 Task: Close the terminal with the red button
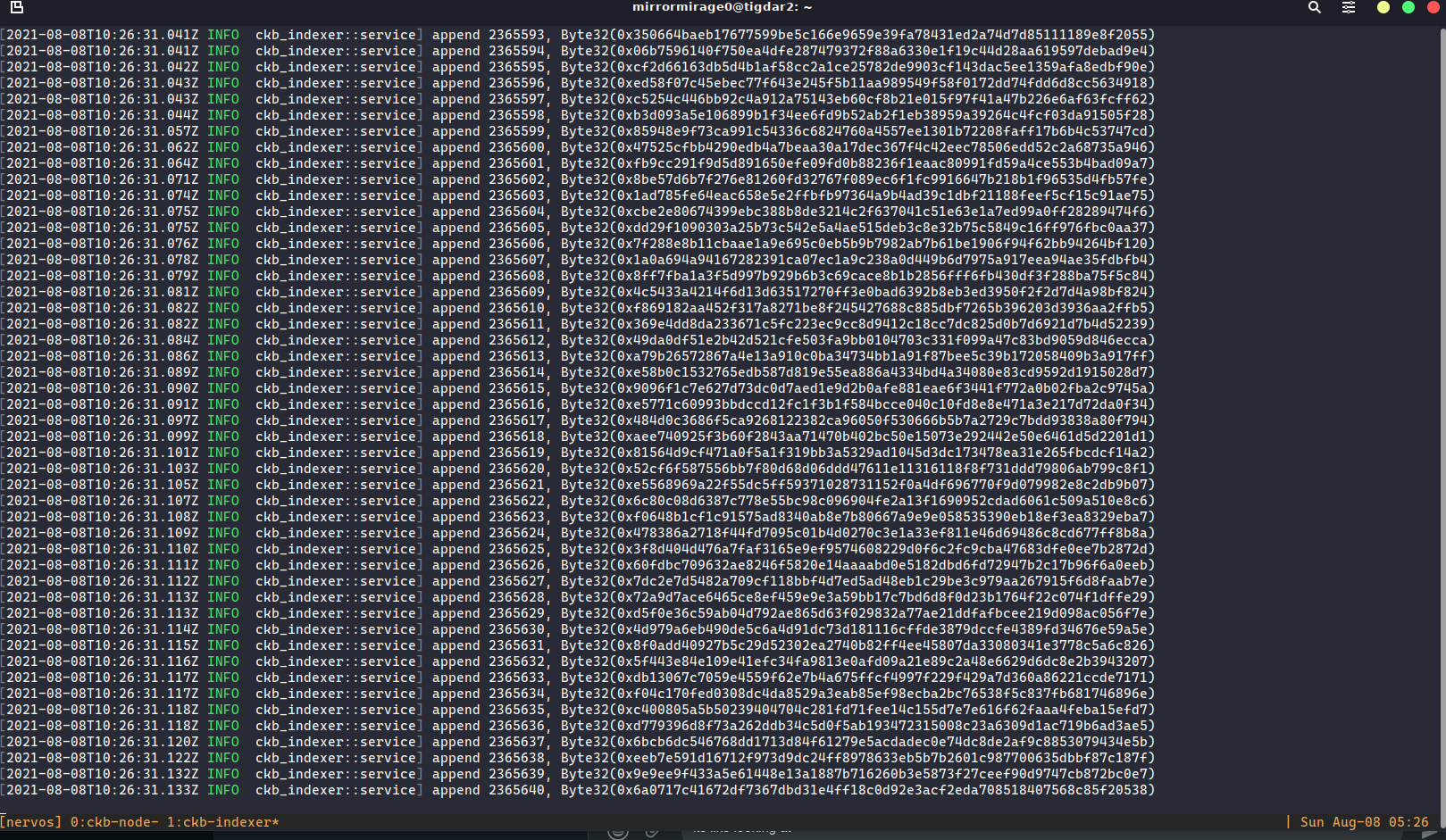tap(1433, 7)
